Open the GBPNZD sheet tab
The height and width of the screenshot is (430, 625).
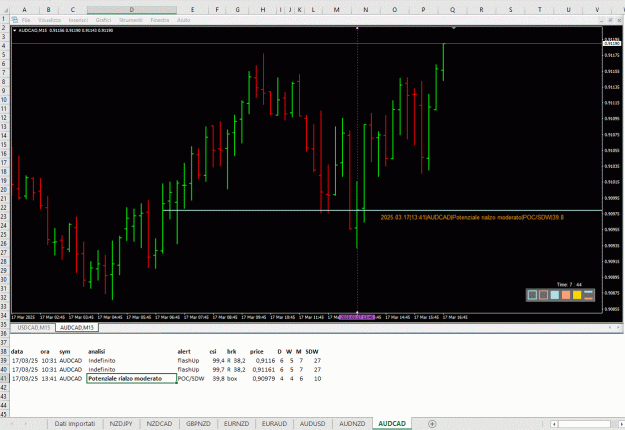[x=198, y=424]
